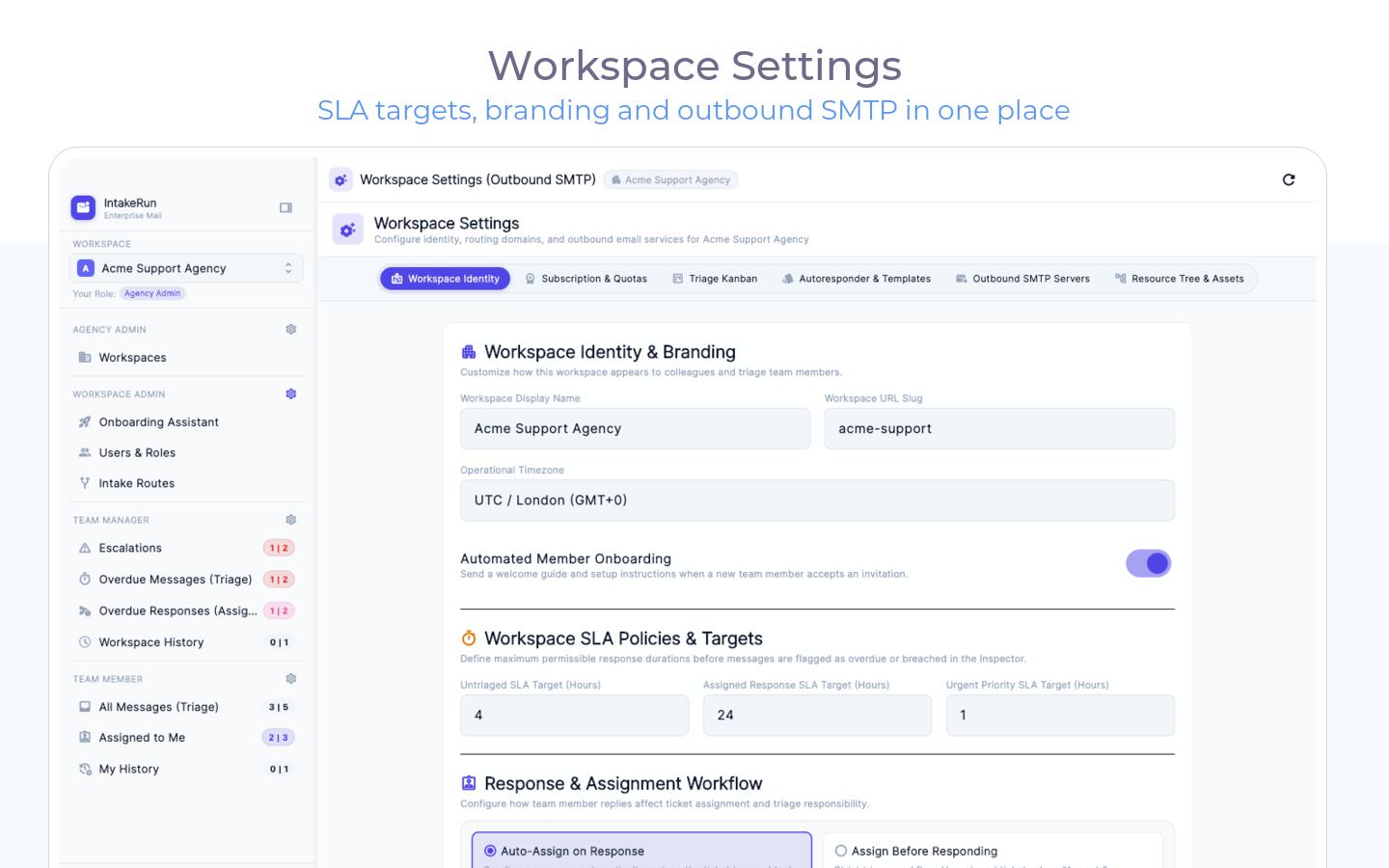Switch to Subscription & Quotas tab
The height and width of the screenshot is (868, 1389).
click(x=586, y=279)
